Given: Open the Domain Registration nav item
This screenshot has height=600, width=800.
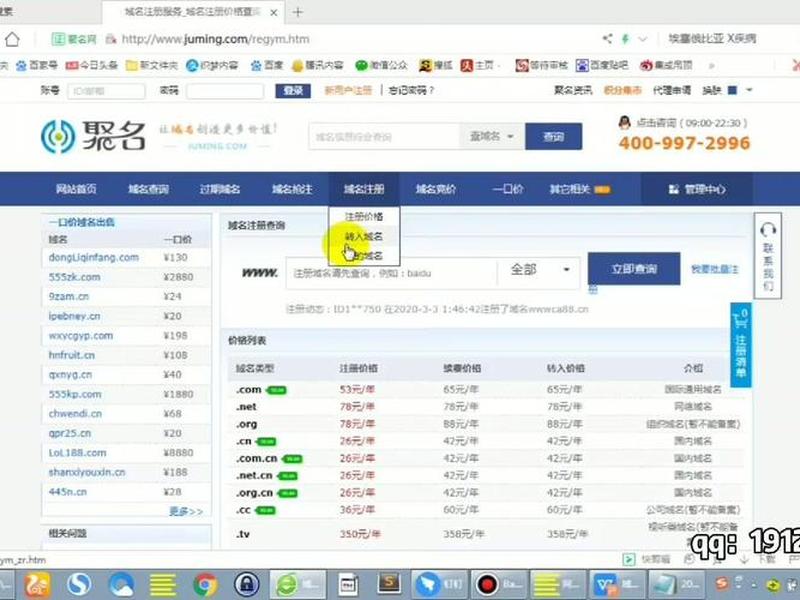Looking at the screenshot, I should coord(364,189).
